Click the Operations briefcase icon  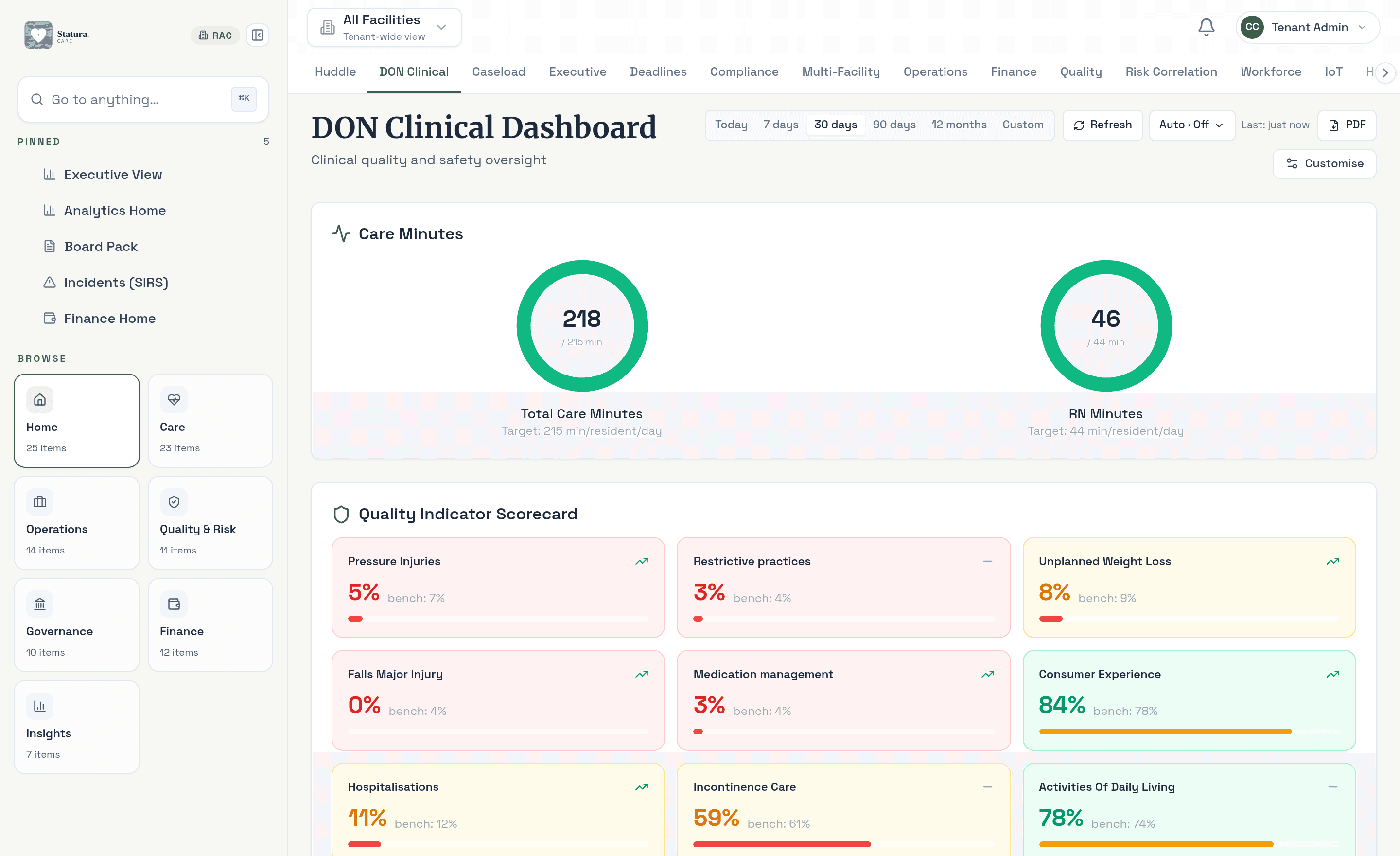[40, 502]
